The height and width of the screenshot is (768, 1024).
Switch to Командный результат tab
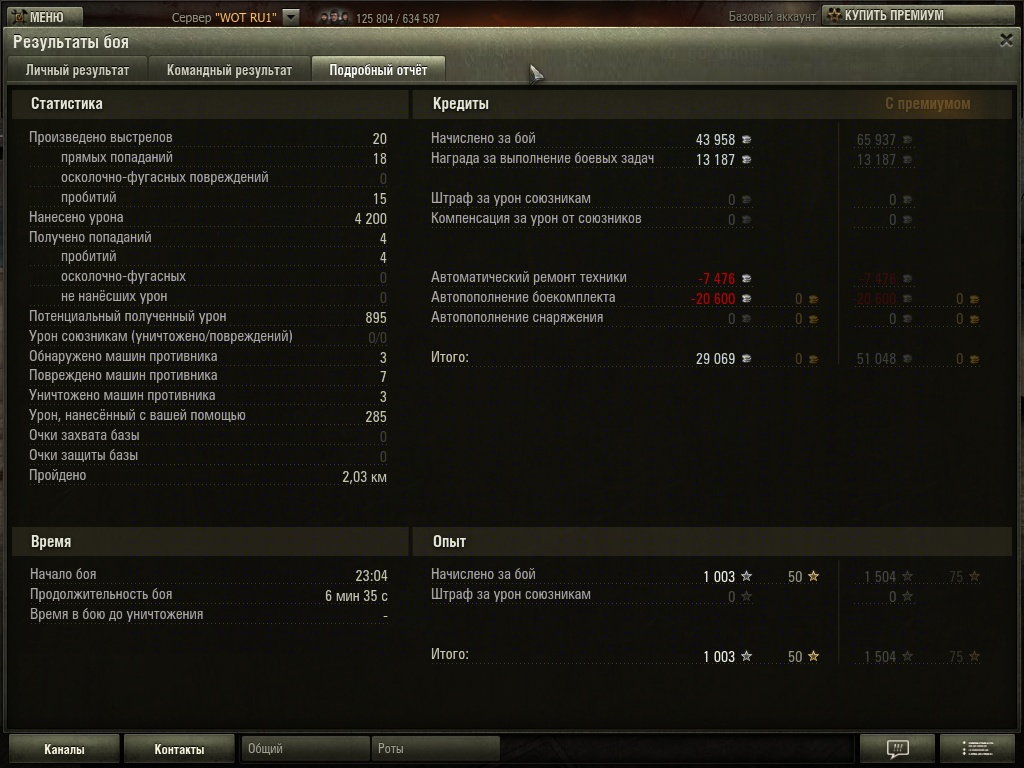229,70
